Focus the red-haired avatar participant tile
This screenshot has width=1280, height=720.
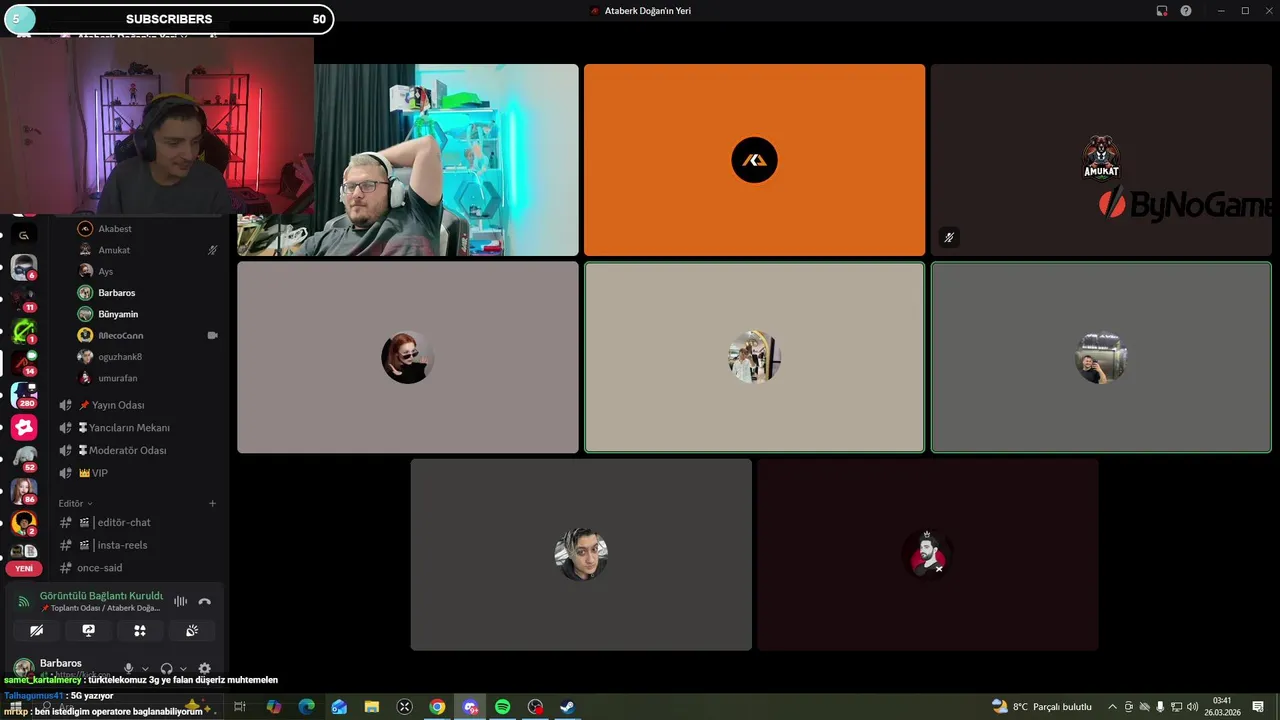coord(407,357)
